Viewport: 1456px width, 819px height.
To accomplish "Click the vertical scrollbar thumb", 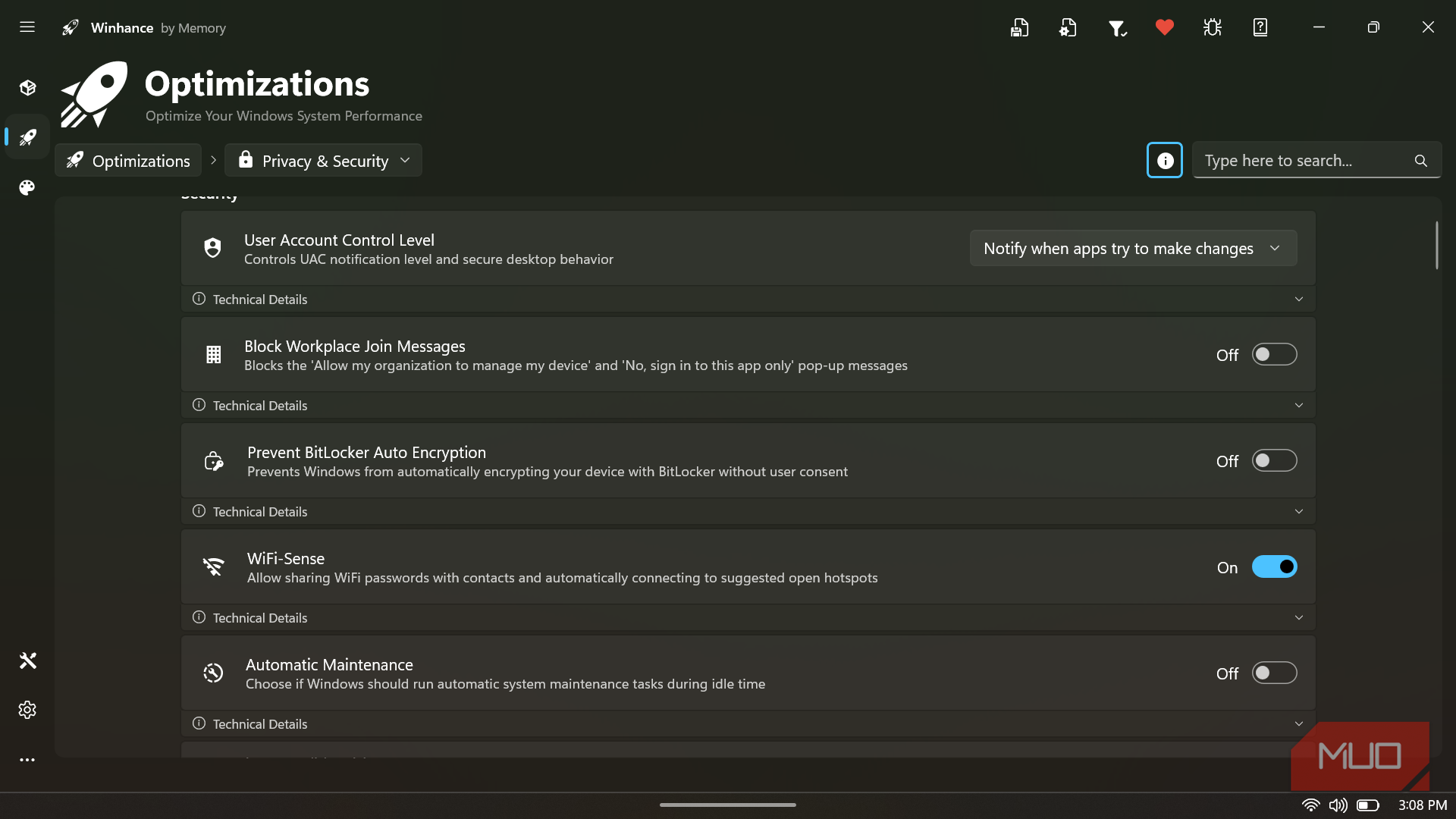I will click(x=1436, y=245).
